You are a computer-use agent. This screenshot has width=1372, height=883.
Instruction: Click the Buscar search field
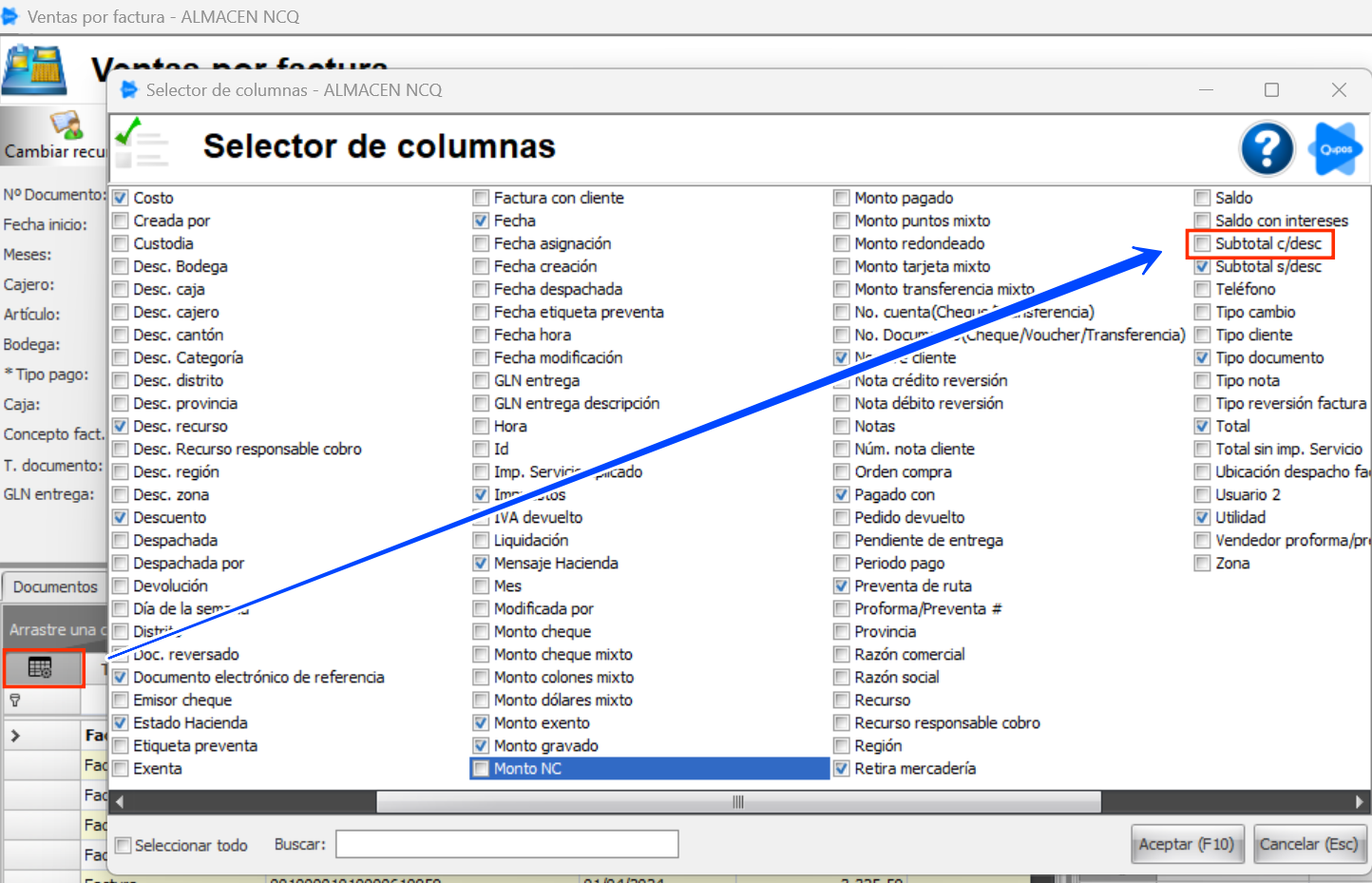(x=506, y=844)
